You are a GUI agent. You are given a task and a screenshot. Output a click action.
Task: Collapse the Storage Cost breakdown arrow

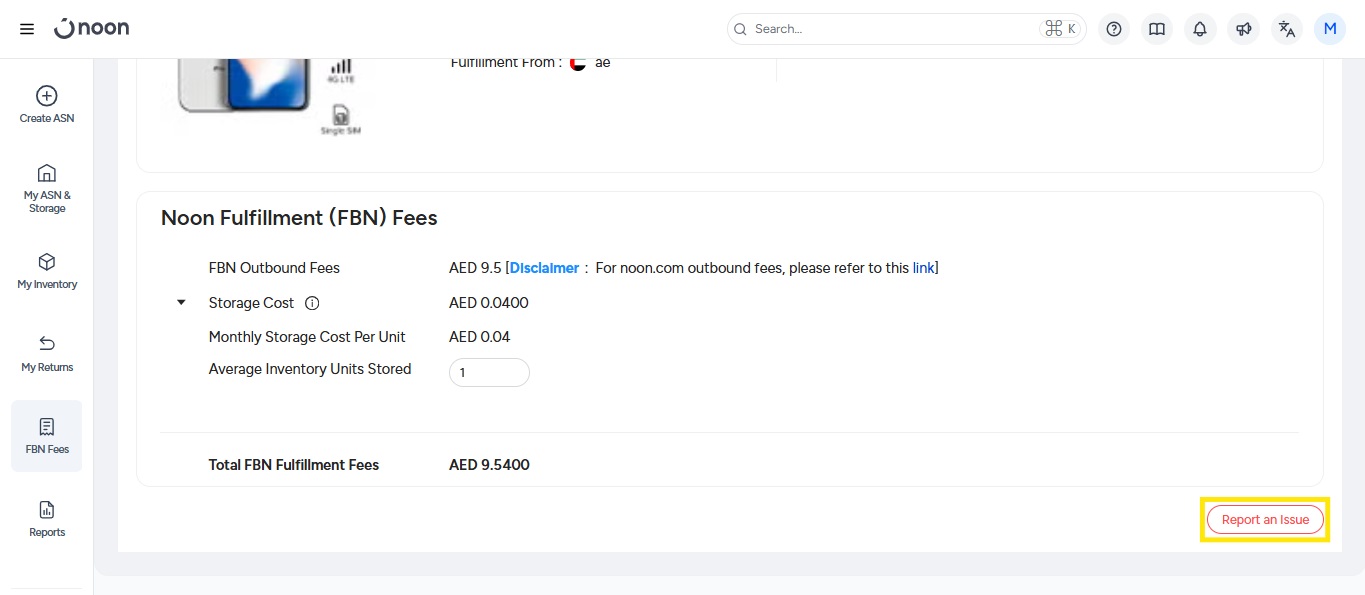[181, 302]
